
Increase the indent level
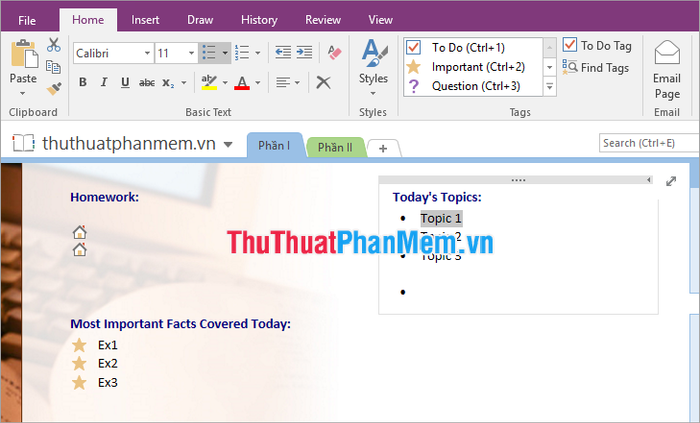304,53
